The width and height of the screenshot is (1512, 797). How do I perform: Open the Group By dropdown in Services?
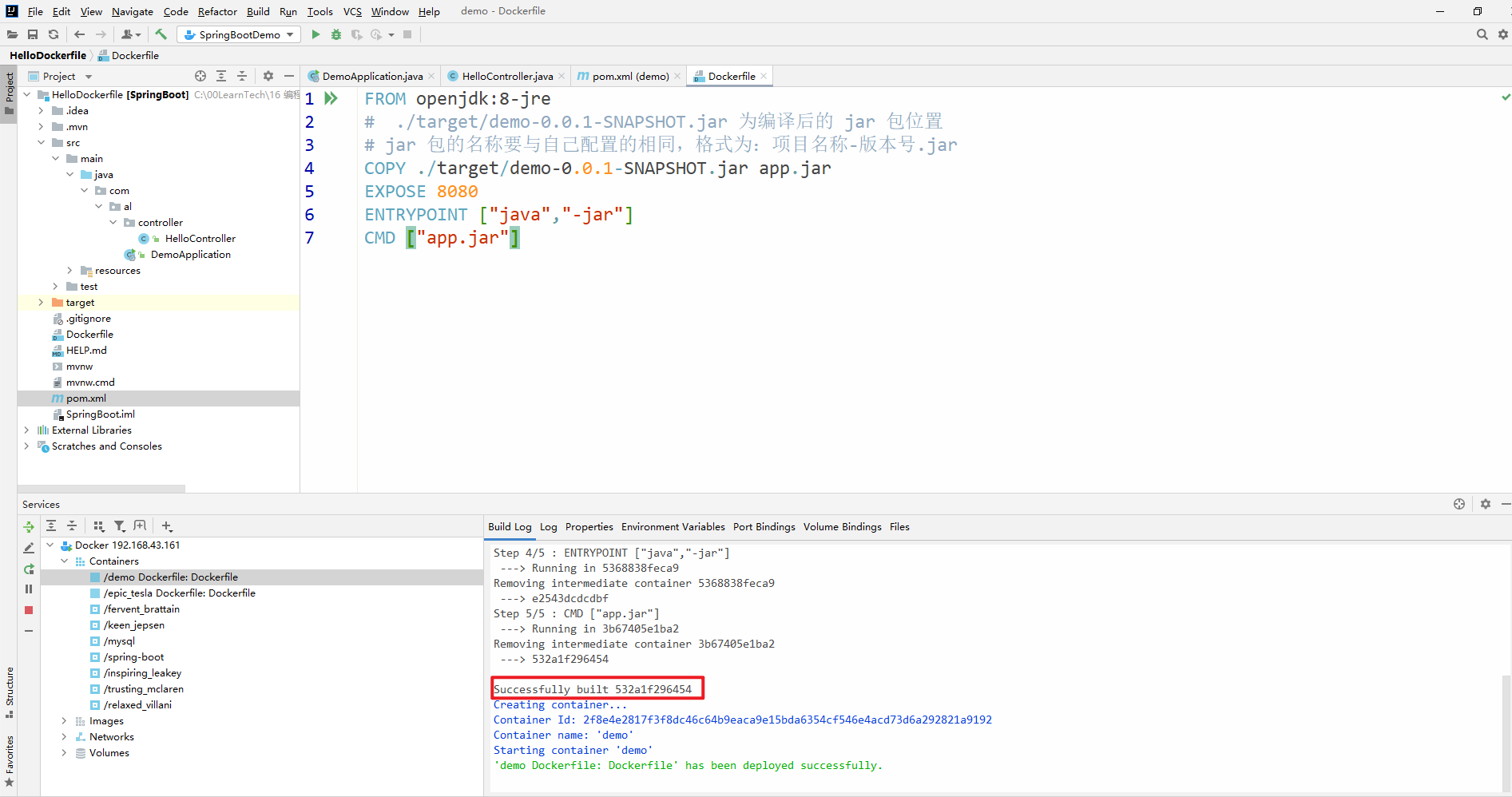coord(99,525)
